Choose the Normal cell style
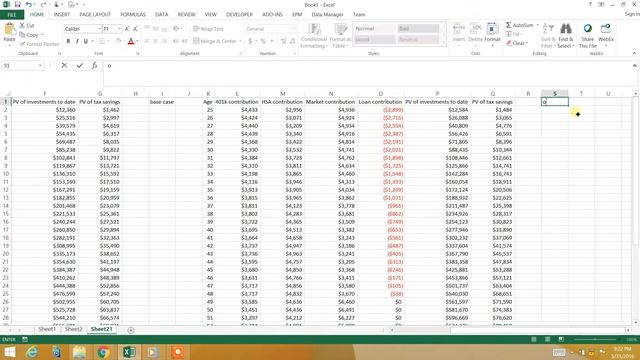640x360 pixels. tap(374, 28)
